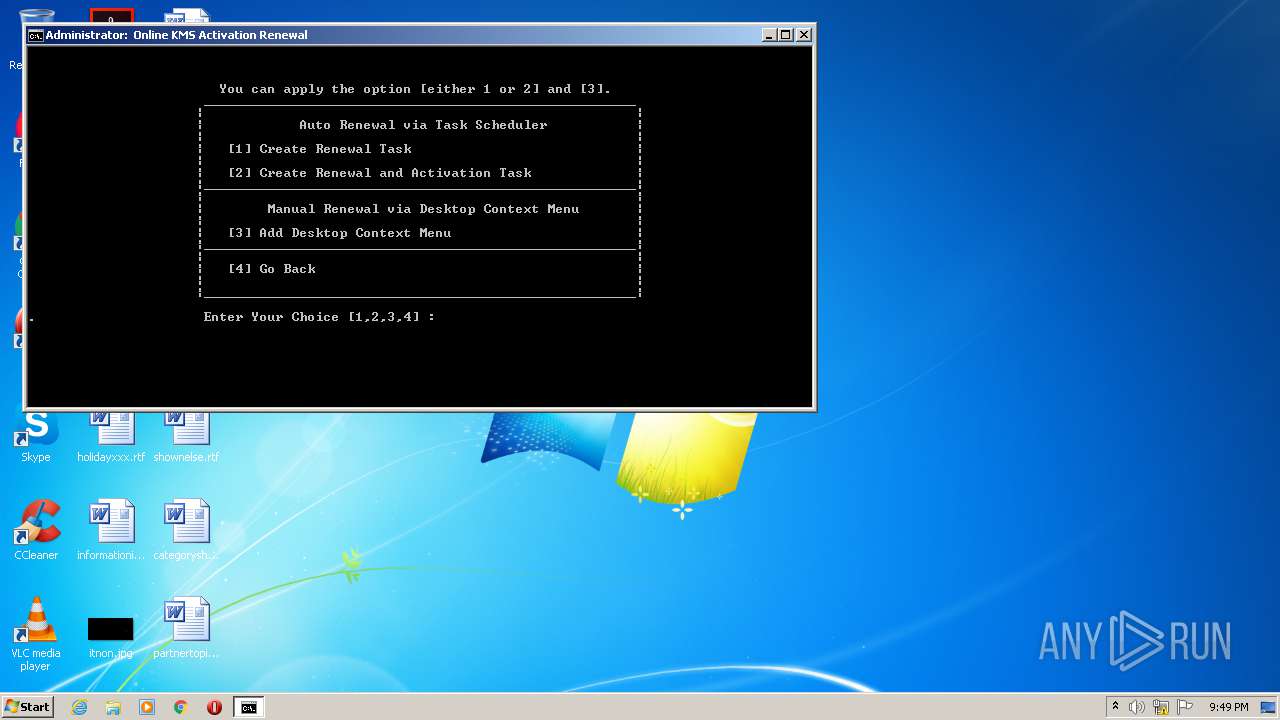Click the network status tray icon
Viewport: 1280px width, 720px height.
1161,707
